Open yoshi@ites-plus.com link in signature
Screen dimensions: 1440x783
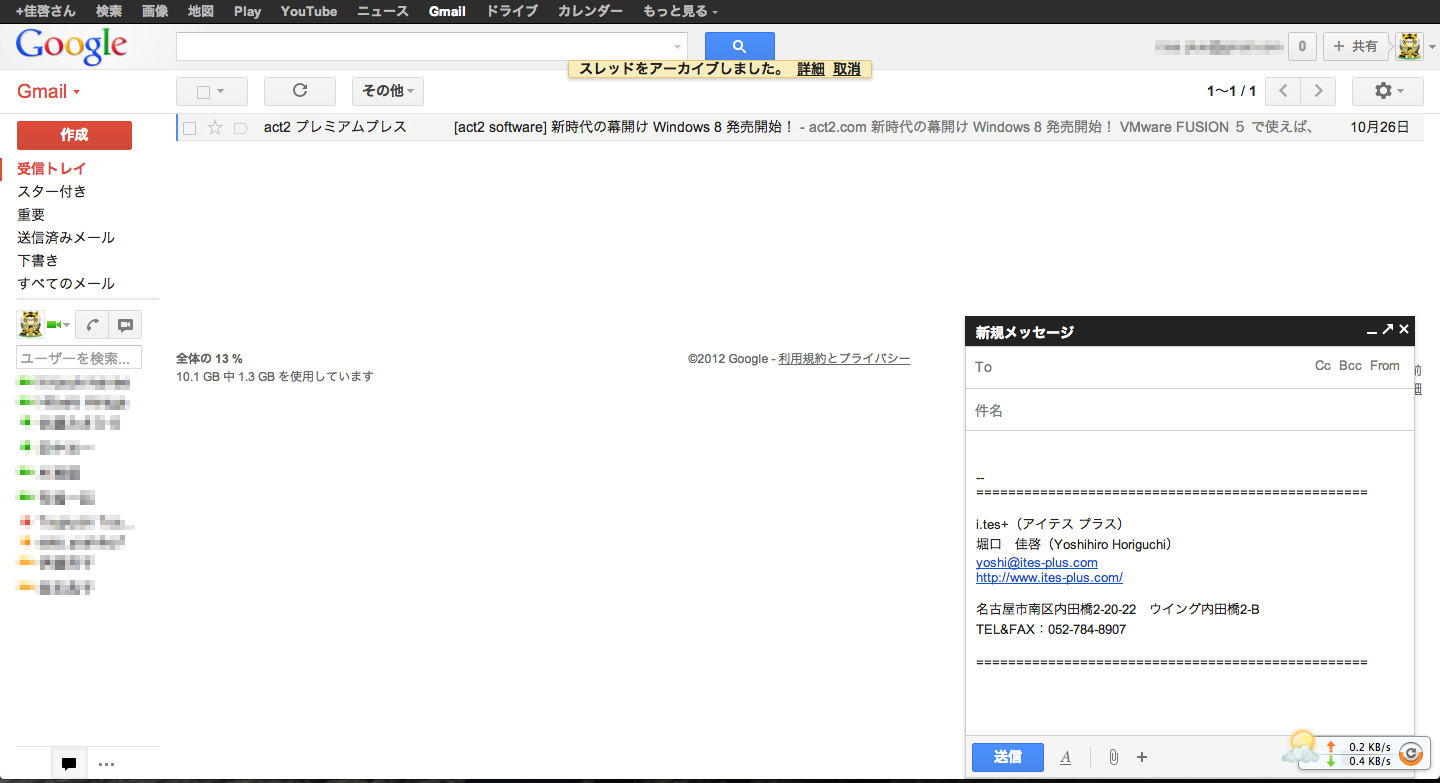pos(1037,563)
